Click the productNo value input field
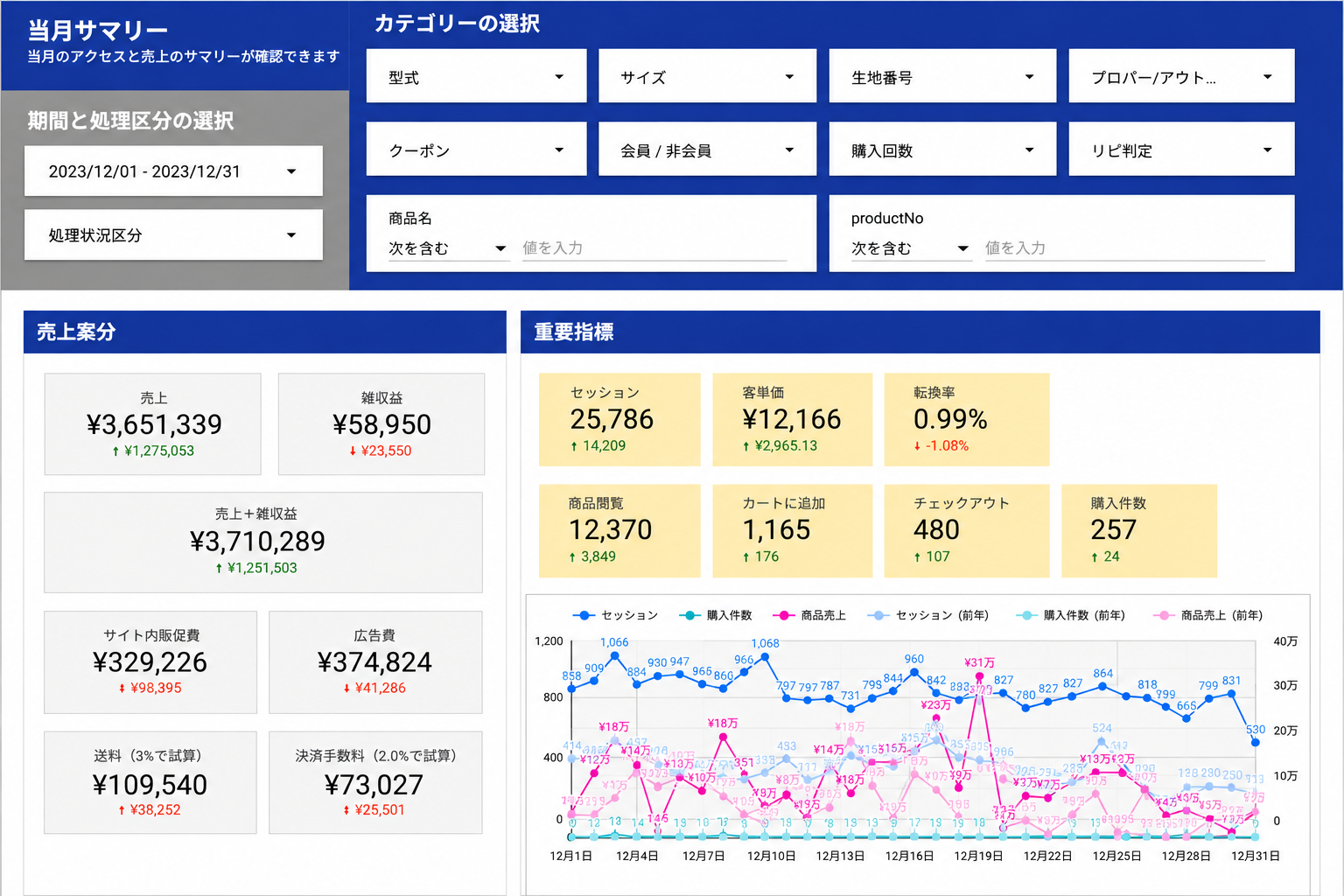Viewport: 1344px width, 896px height. (1124, 248)
